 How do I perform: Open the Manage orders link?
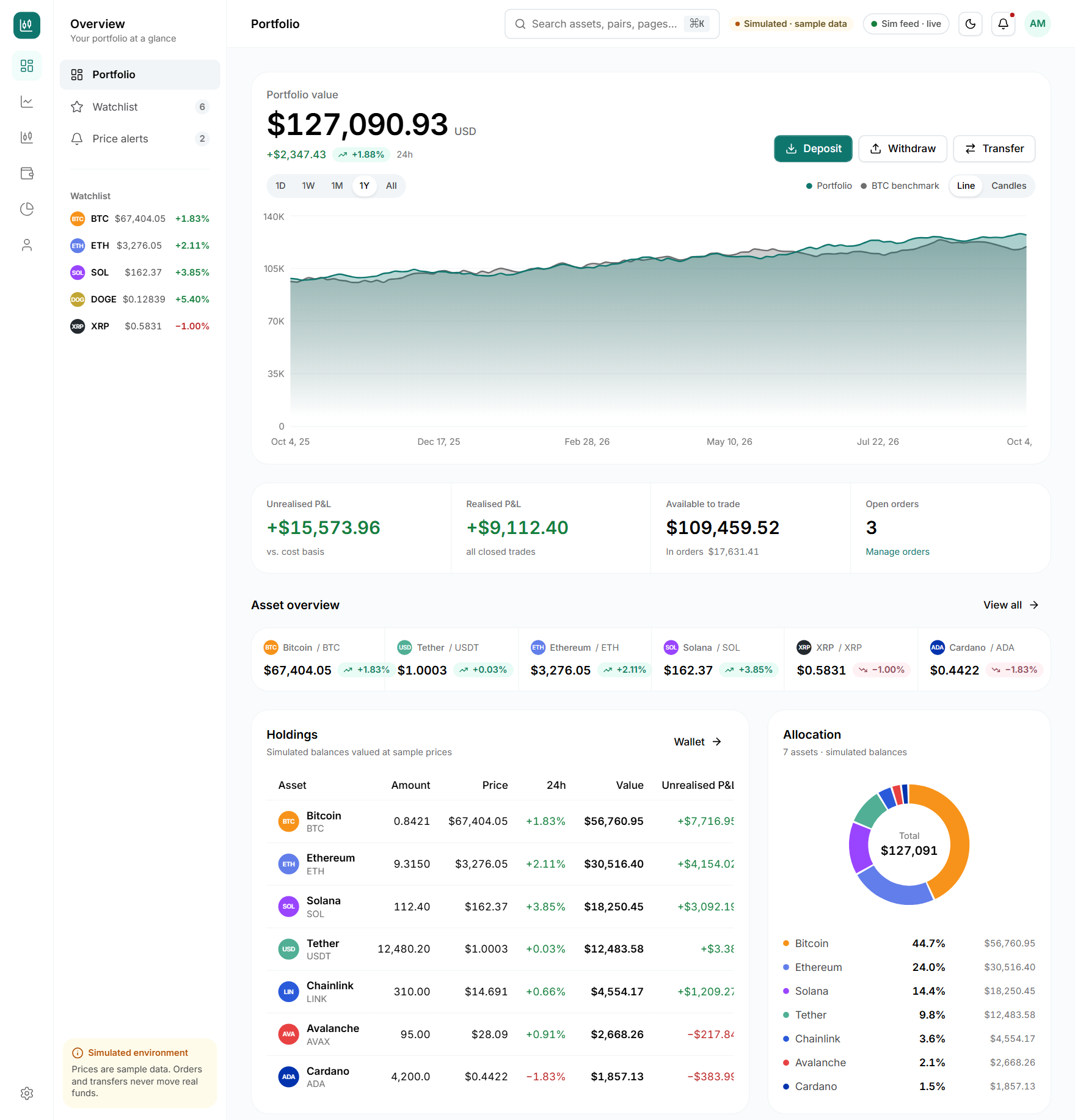pos(897,552)
